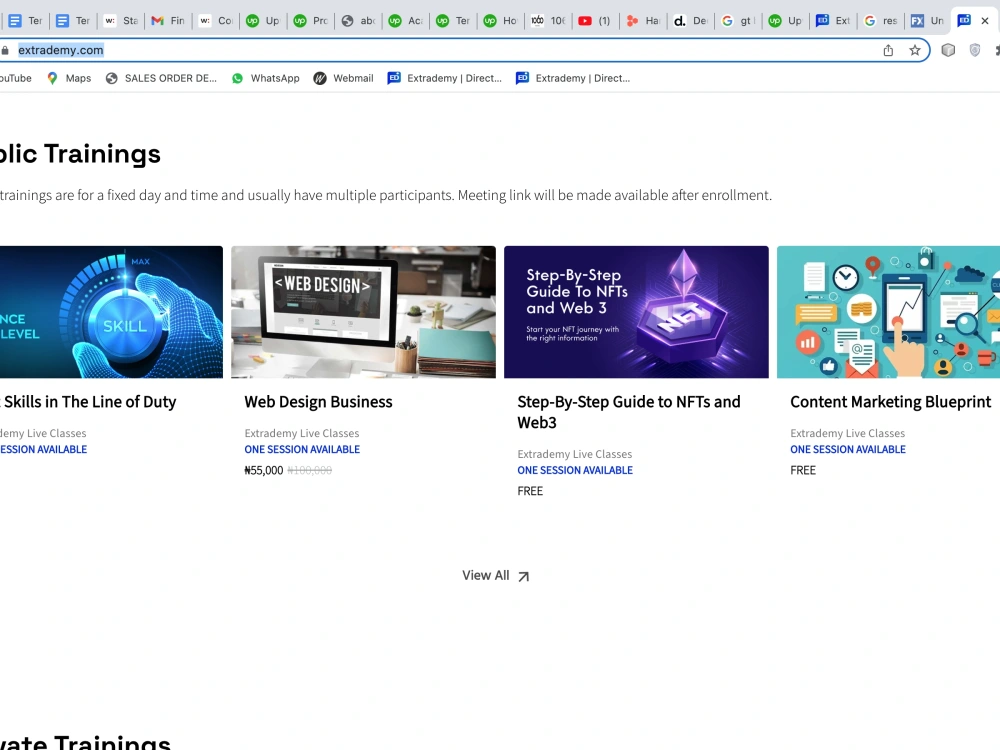Click the share page icon in address bar

(888, 50)
